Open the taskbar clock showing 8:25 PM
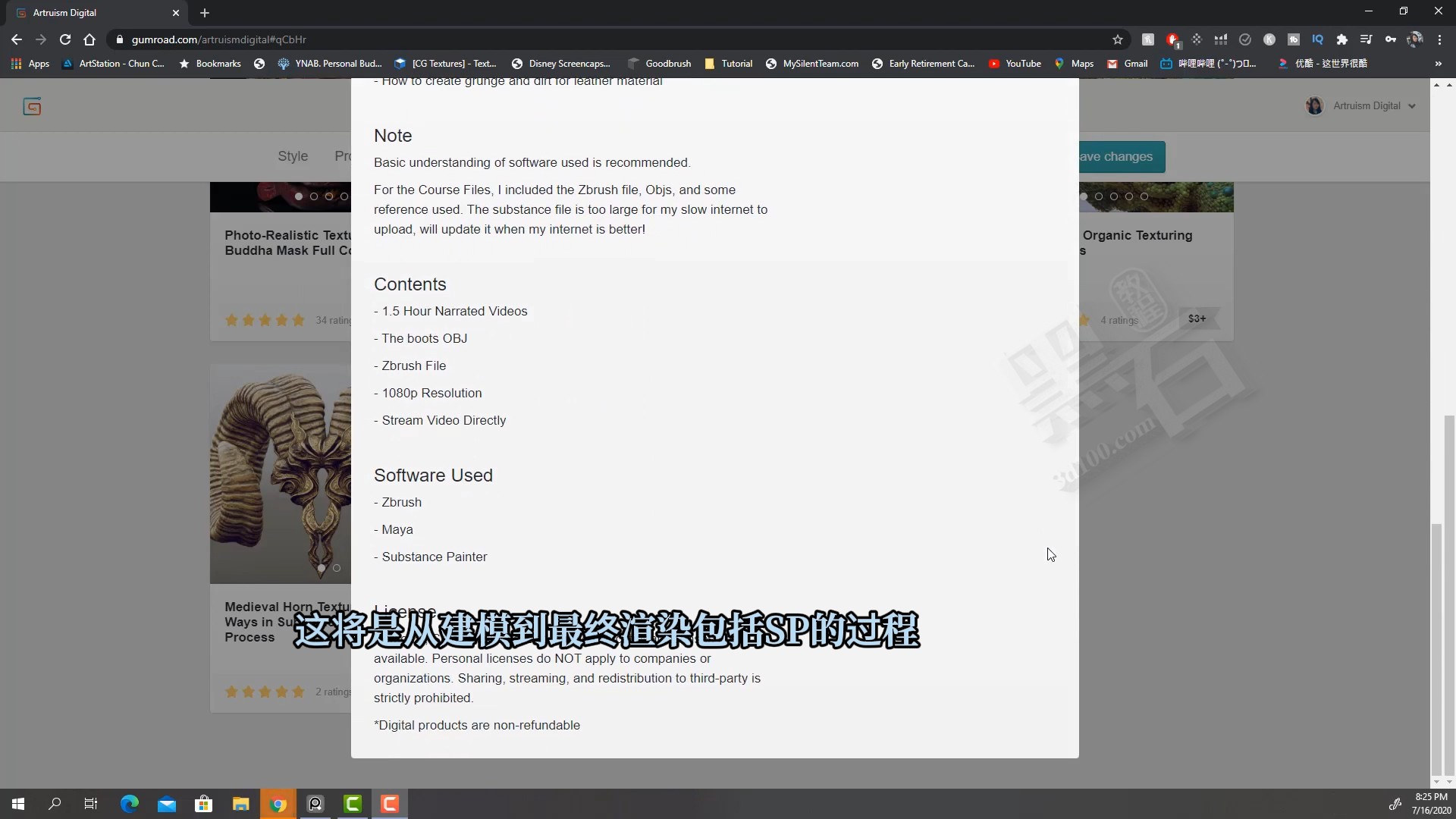Image resolution: width=1456 pixels, height=819 pixels. tap(1431, 804)
